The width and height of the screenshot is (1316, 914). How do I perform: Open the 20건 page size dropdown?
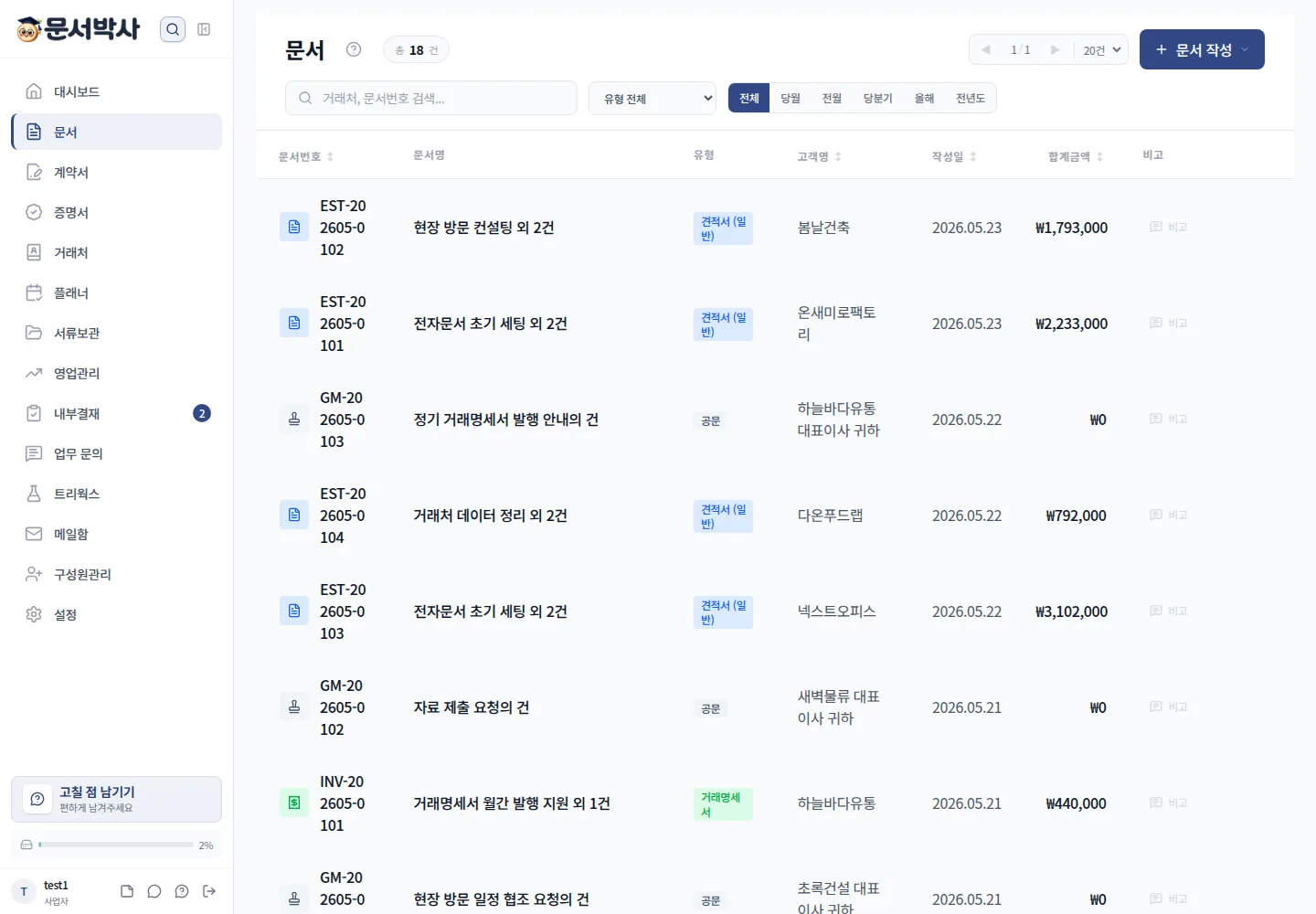1102,49
